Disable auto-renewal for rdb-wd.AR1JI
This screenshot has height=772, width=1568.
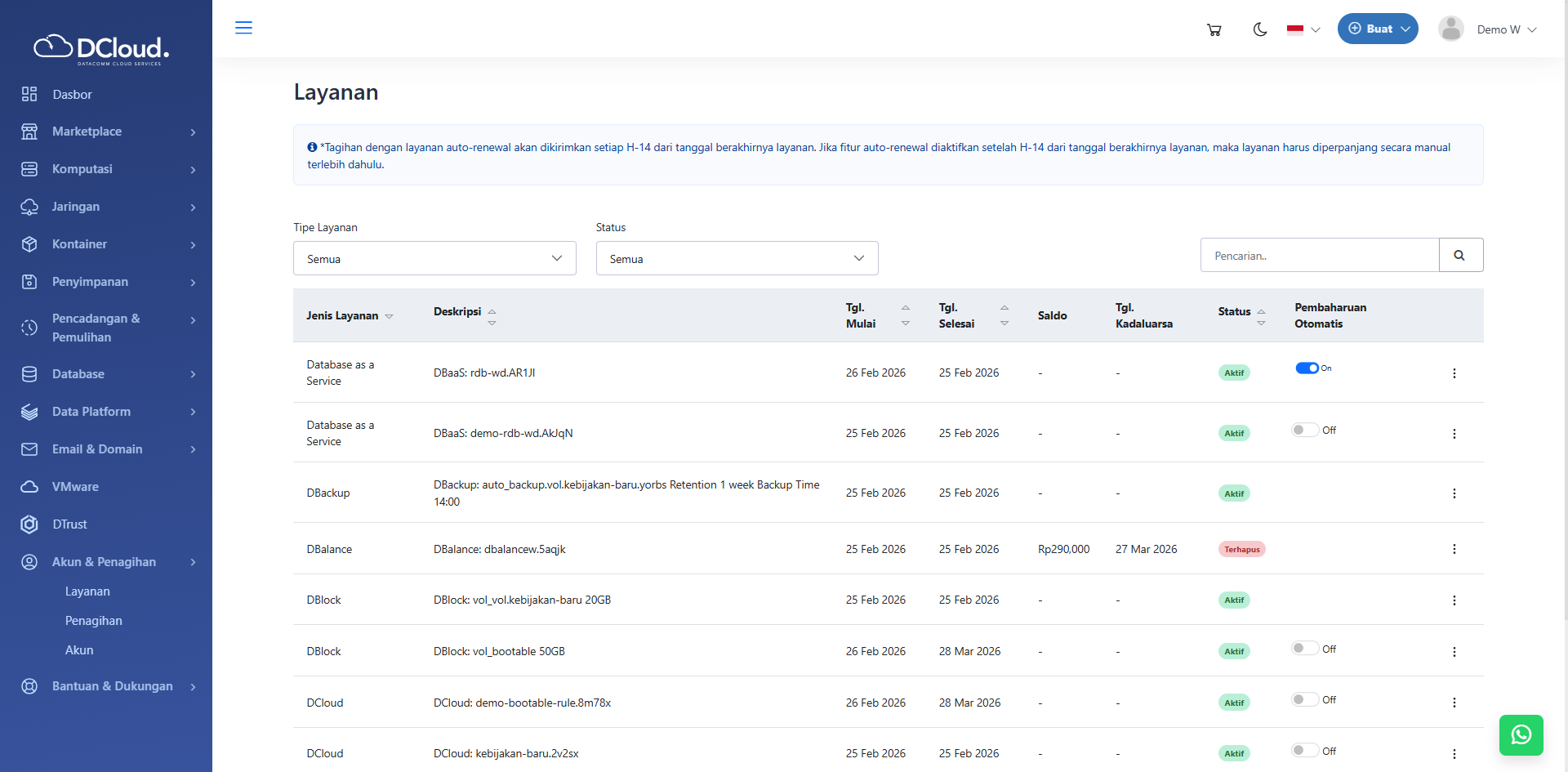(1307, 368)
